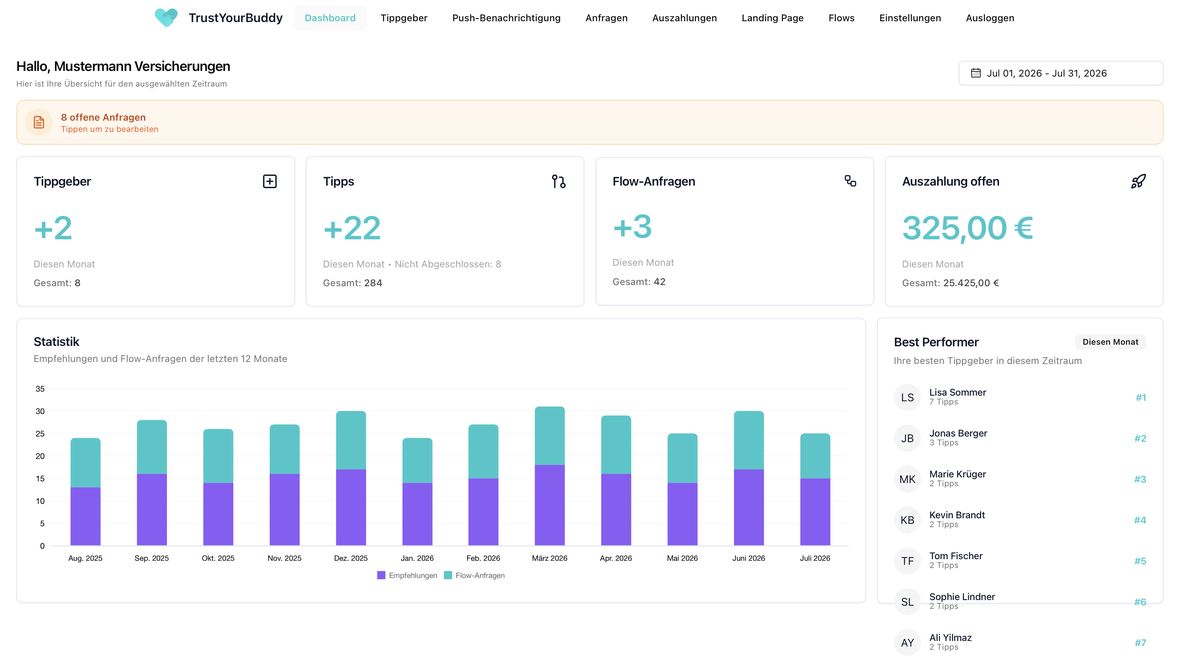Click the calendar icon in date range
1180x663 pixels.
click(976, 73)
